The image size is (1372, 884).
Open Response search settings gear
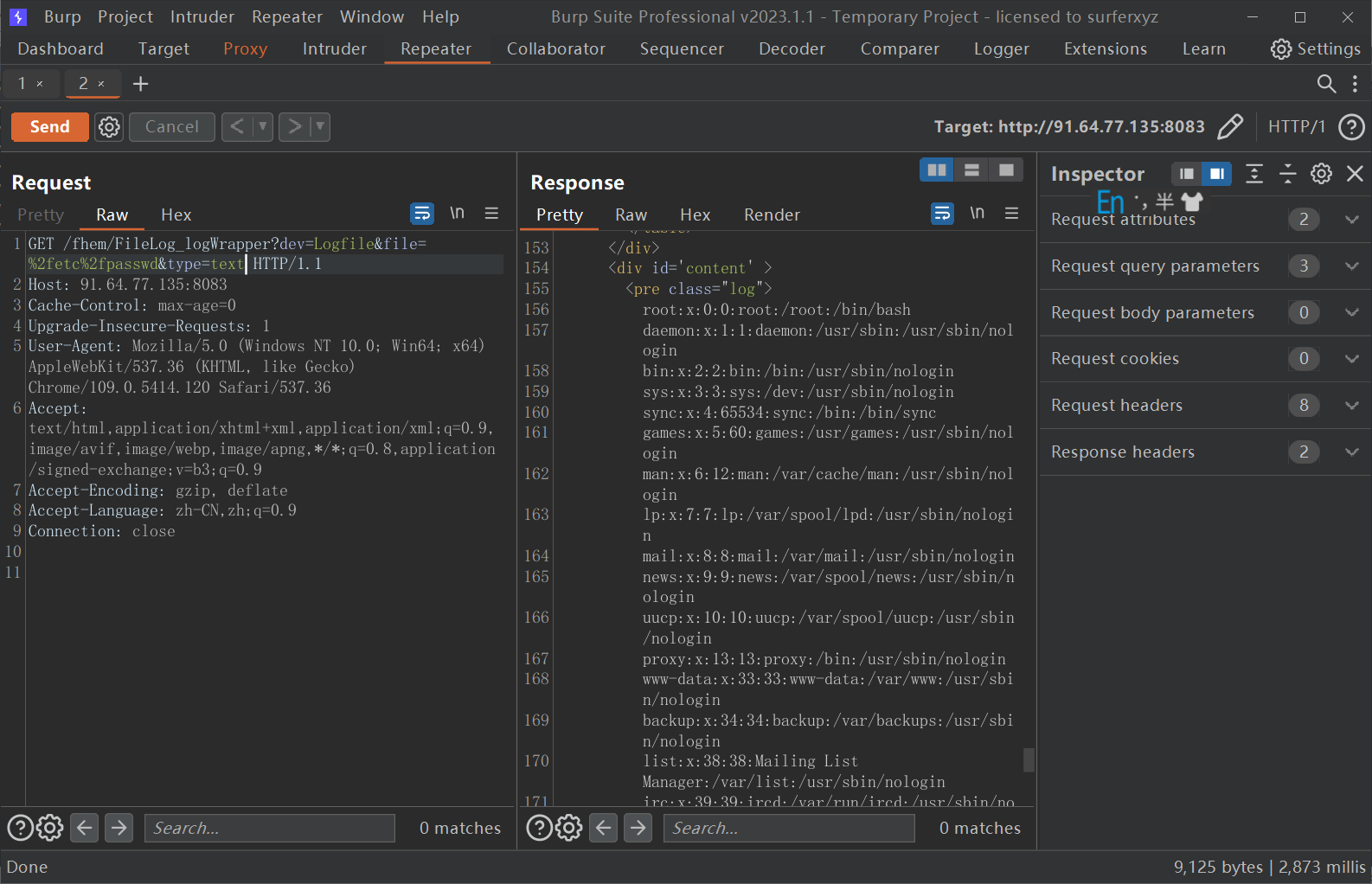[569, 828]
